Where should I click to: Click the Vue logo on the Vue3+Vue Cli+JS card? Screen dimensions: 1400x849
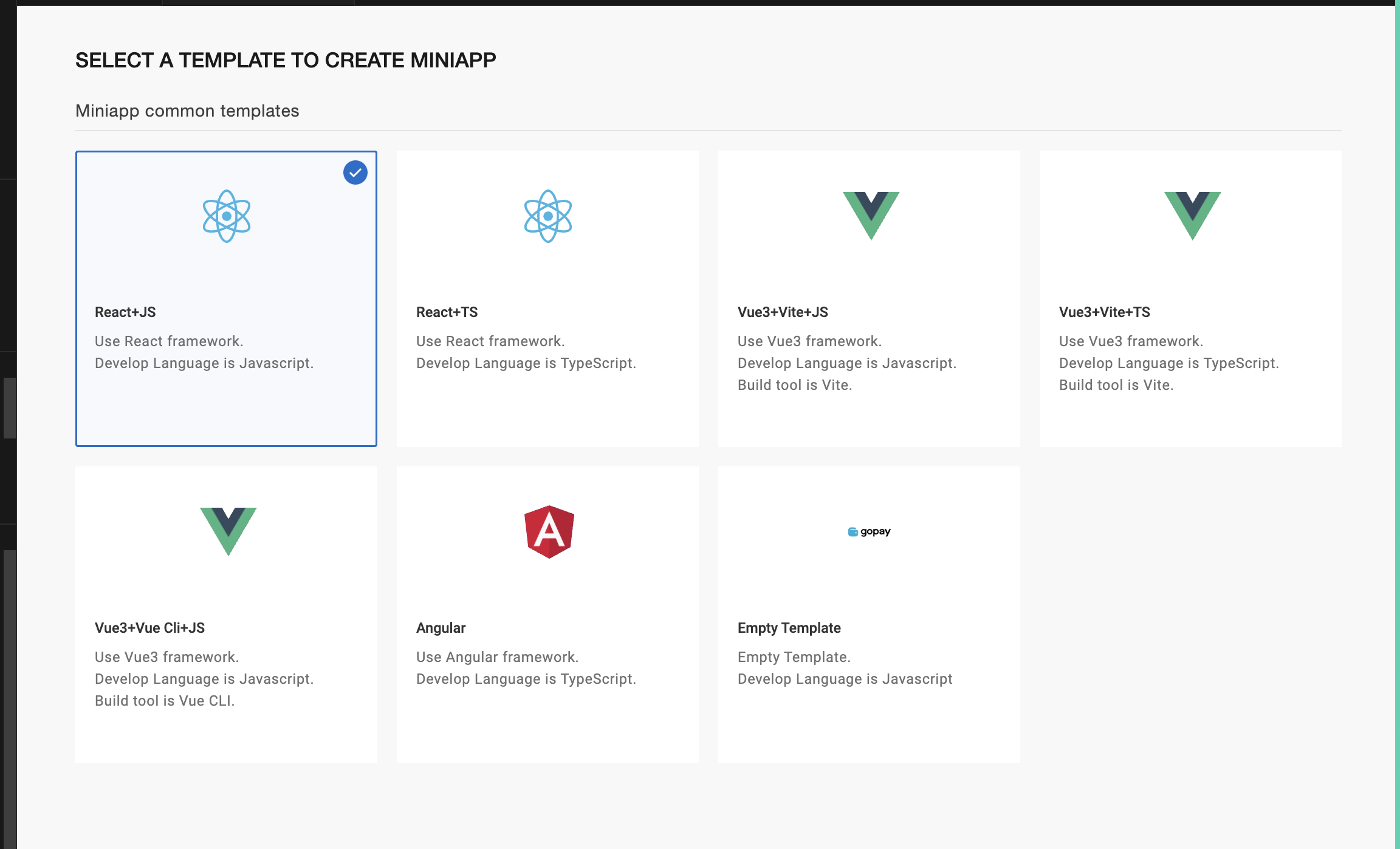click(228, 531)
